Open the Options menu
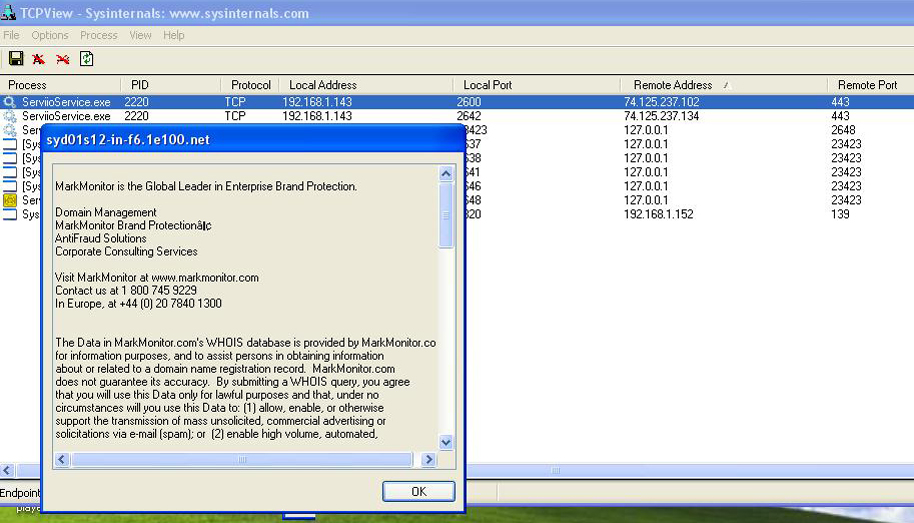 50,35
